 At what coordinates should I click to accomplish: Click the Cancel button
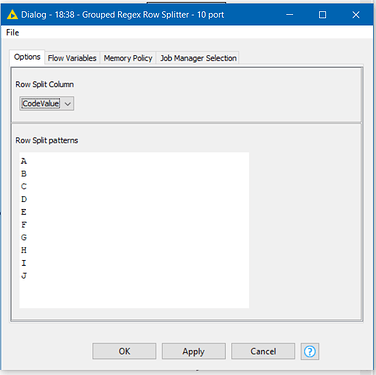263,351
